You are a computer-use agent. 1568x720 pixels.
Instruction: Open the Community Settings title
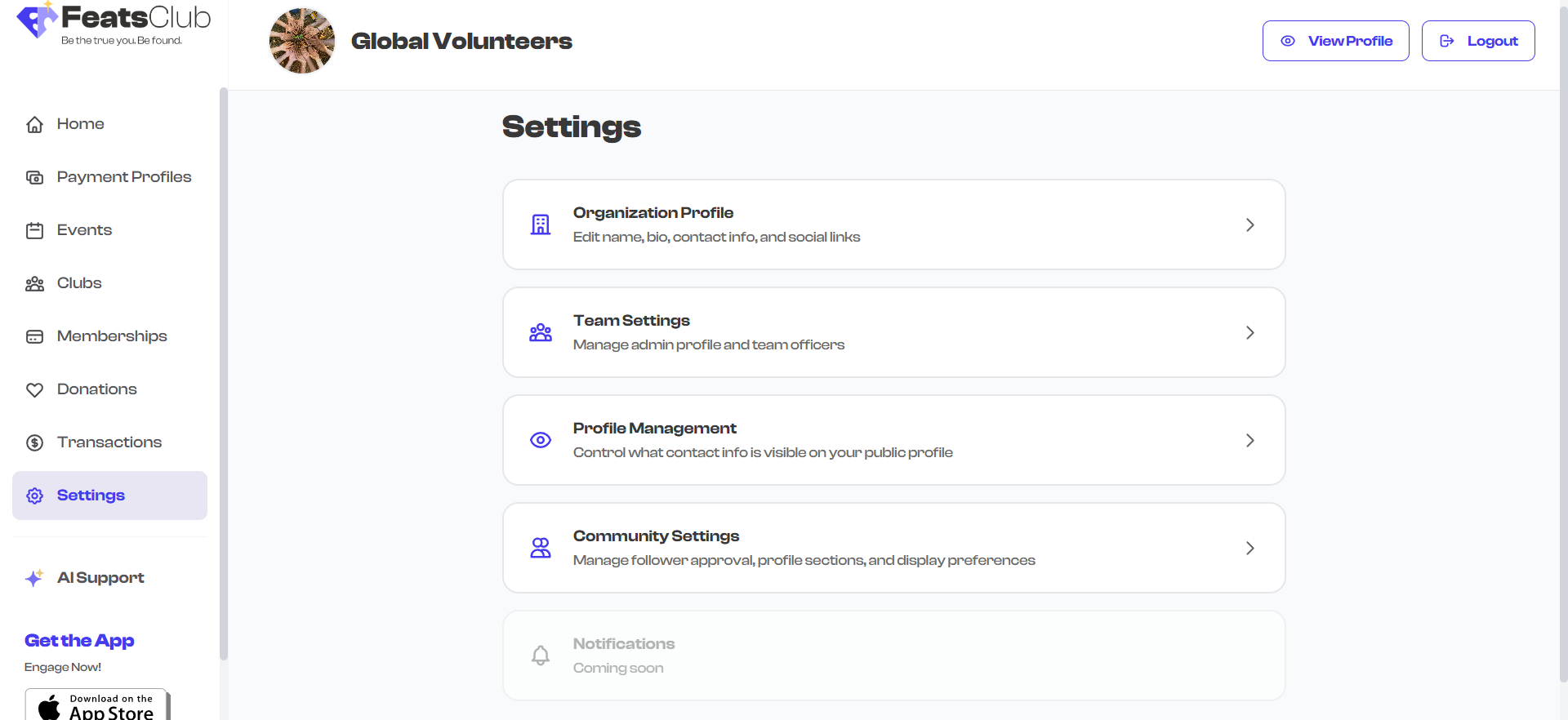pyautogui.click(x=656, y=536)
